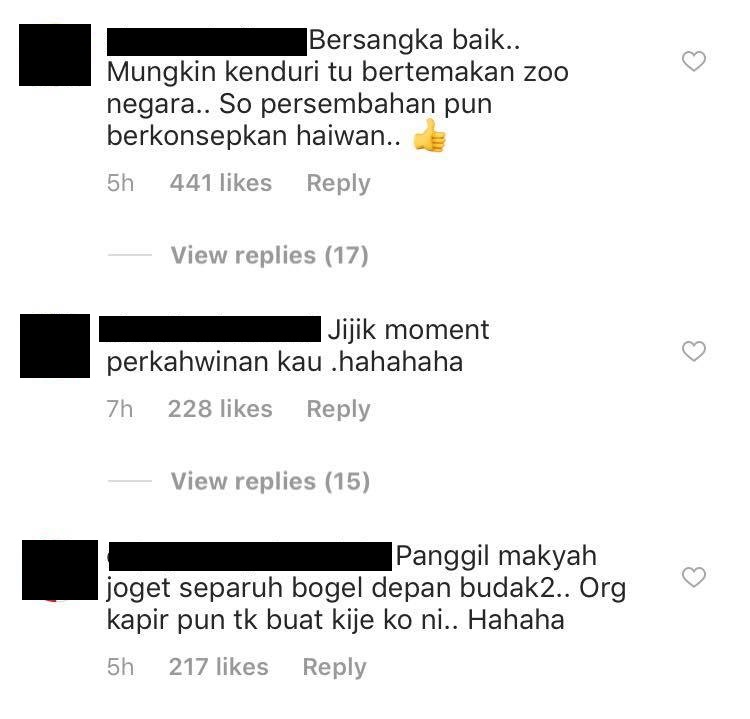The height and width of the screenshot is (719, 750).
Task: Like the 'Bersangka baik' comment heart
Action: (x=694, y=61)
